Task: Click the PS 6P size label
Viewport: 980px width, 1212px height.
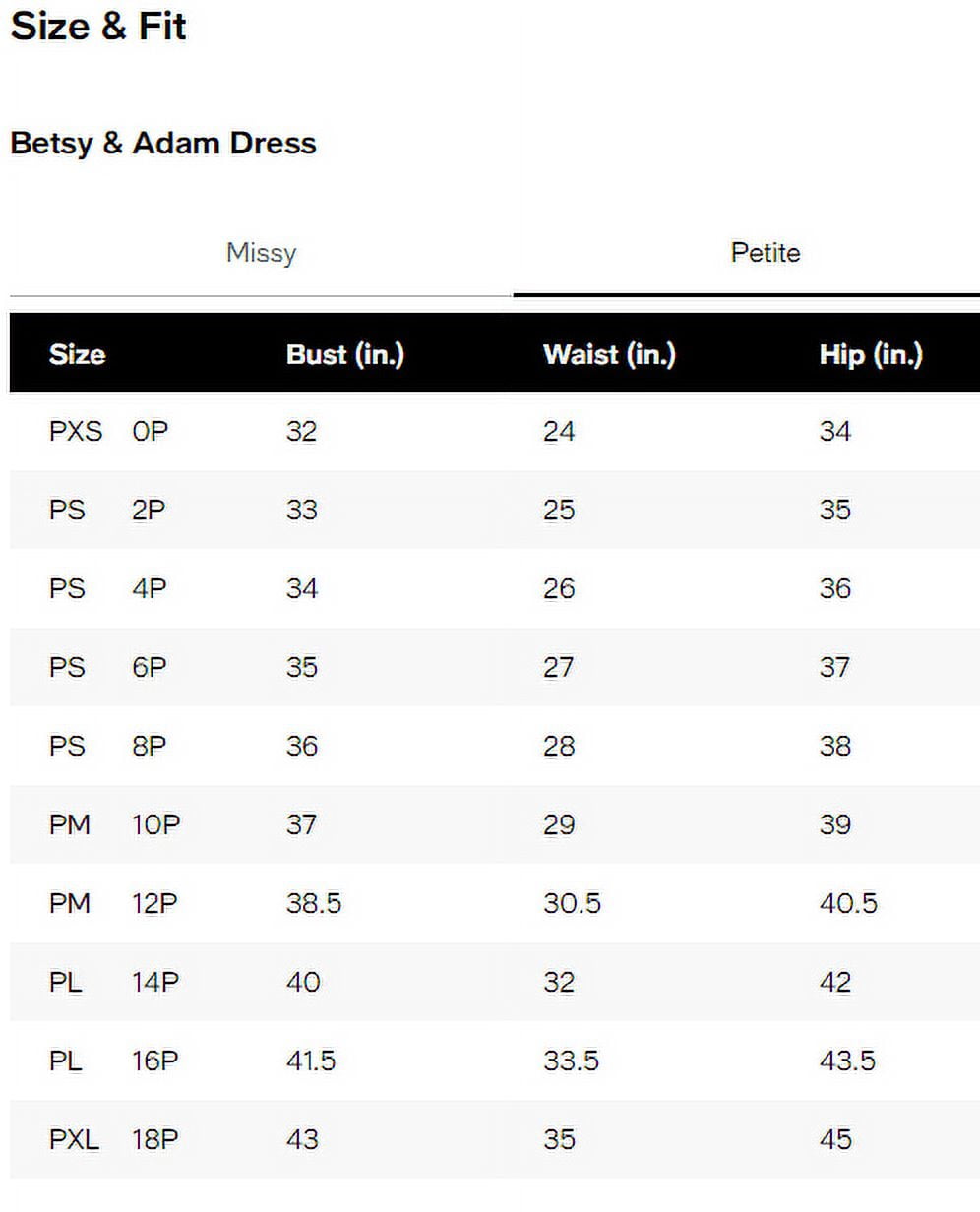Action: point(108,667)
